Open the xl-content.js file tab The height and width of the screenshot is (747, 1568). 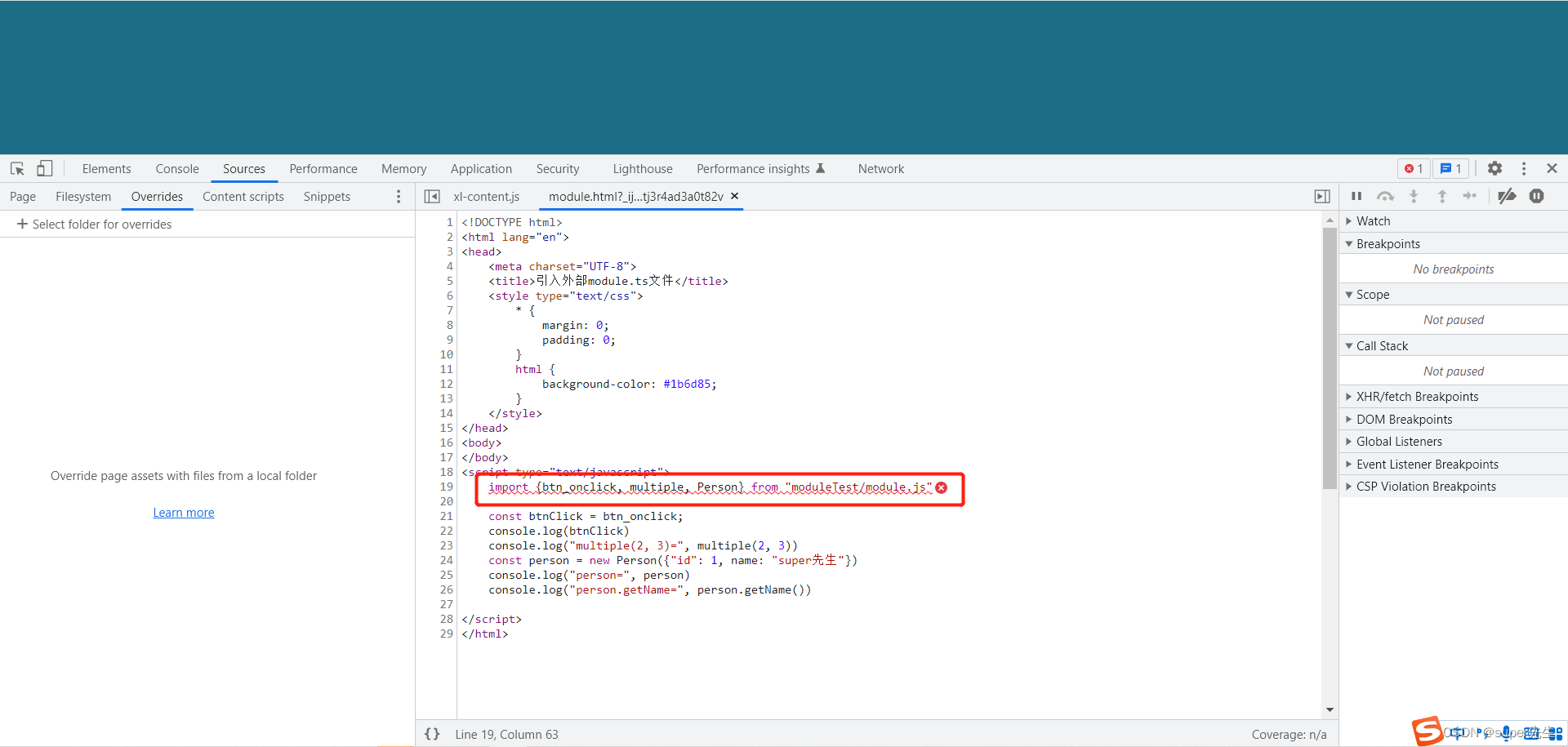coord(487,196)
